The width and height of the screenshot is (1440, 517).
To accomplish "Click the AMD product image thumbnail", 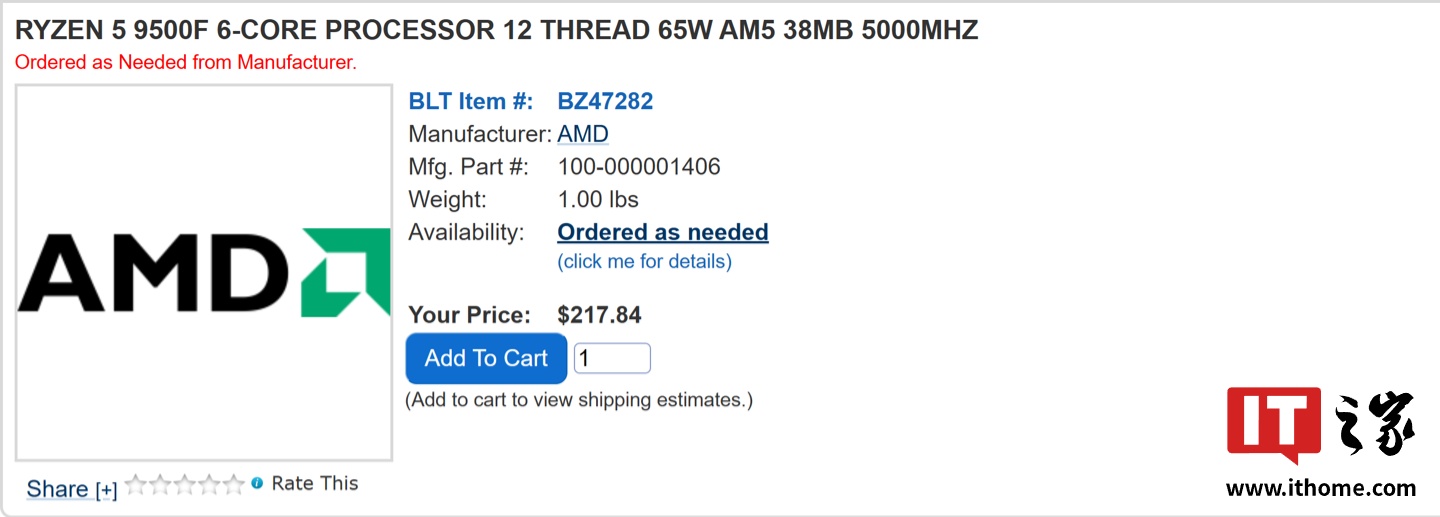I will click(x=204, y=273).
